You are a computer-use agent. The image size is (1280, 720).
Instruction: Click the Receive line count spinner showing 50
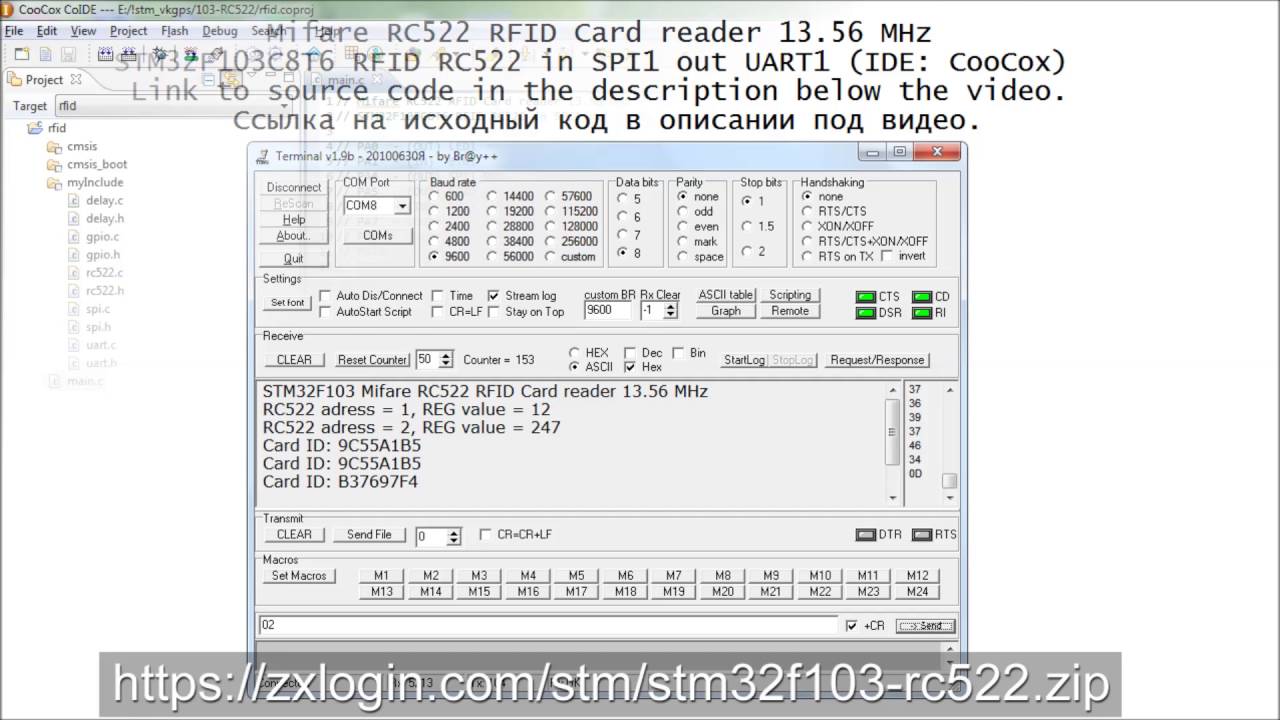[446, 360]
